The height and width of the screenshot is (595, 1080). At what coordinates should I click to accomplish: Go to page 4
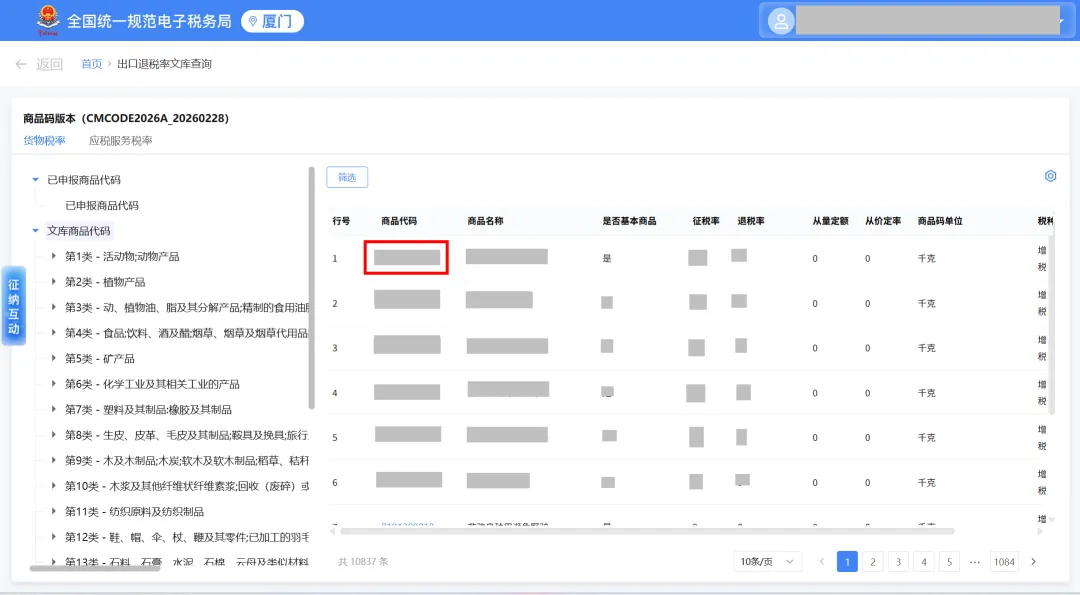click(924, 562)
